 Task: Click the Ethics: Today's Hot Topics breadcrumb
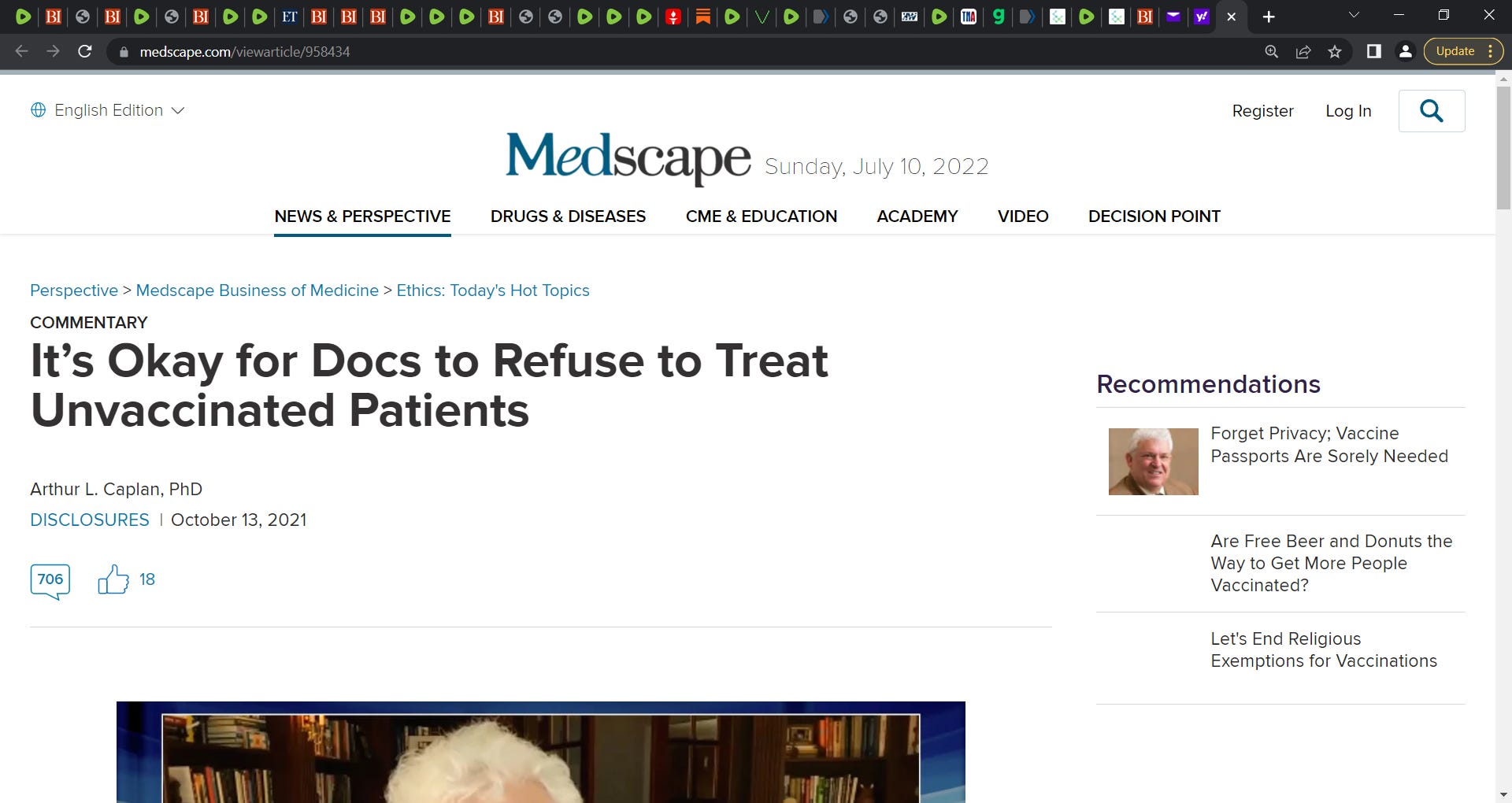[493, 290]
